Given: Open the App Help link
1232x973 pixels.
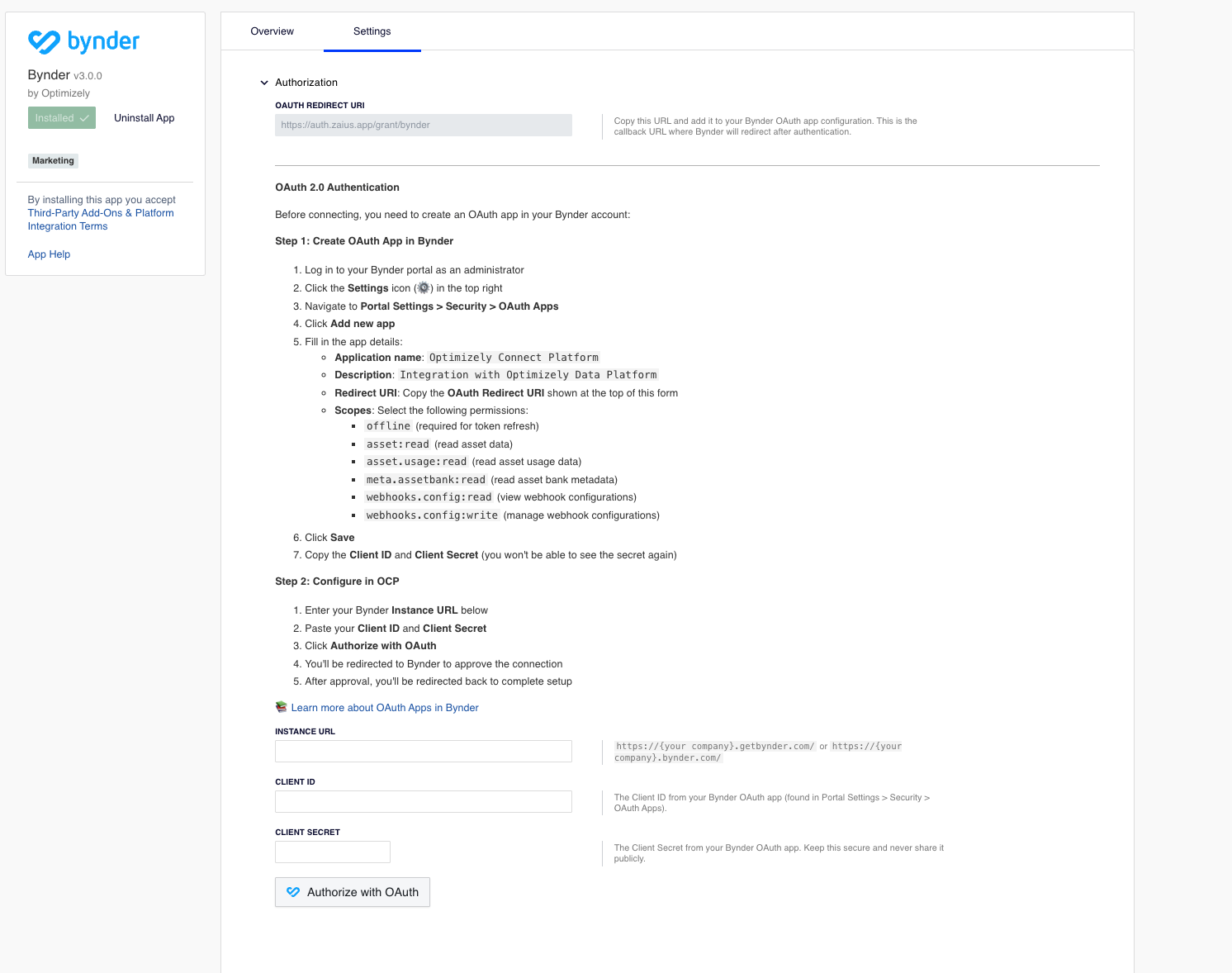Looking at the screenshot, I should pyautogui.click(x=49, y=254).
